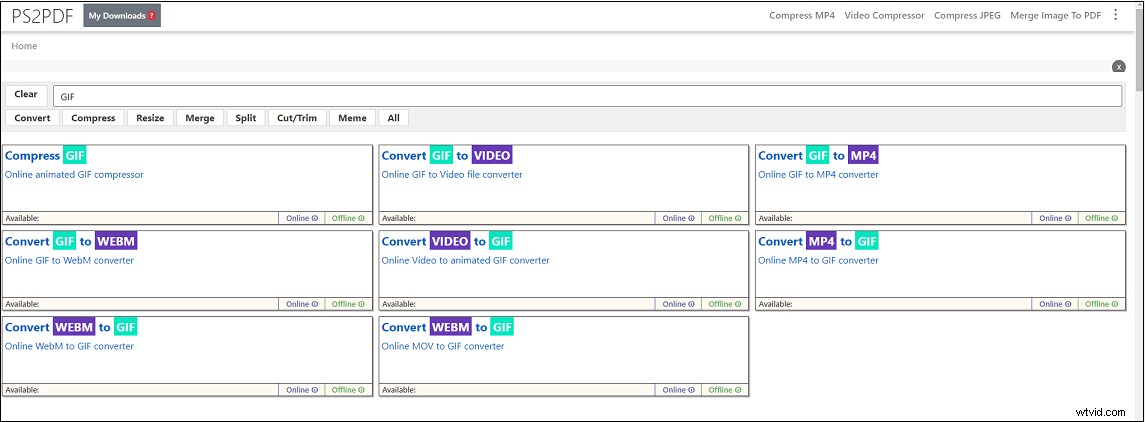This screenshot has height=422, width=1145.
Task: Go to Home breadcrumb link
Action: tap(24, 46)
